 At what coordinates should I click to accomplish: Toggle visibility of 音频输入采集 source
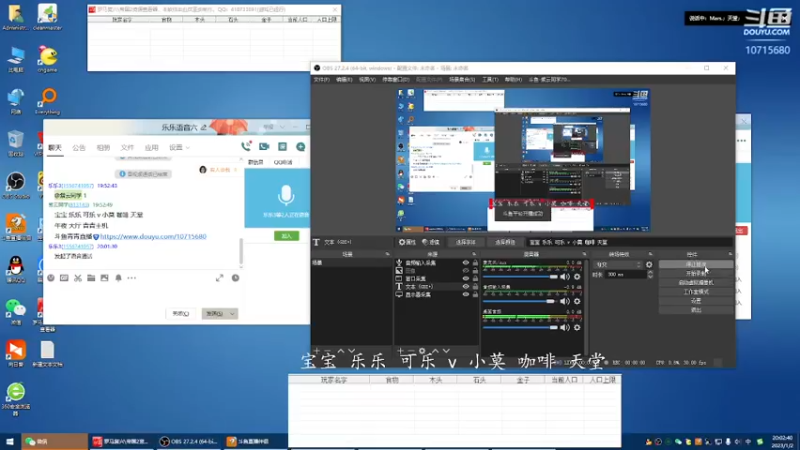[466, 263]
